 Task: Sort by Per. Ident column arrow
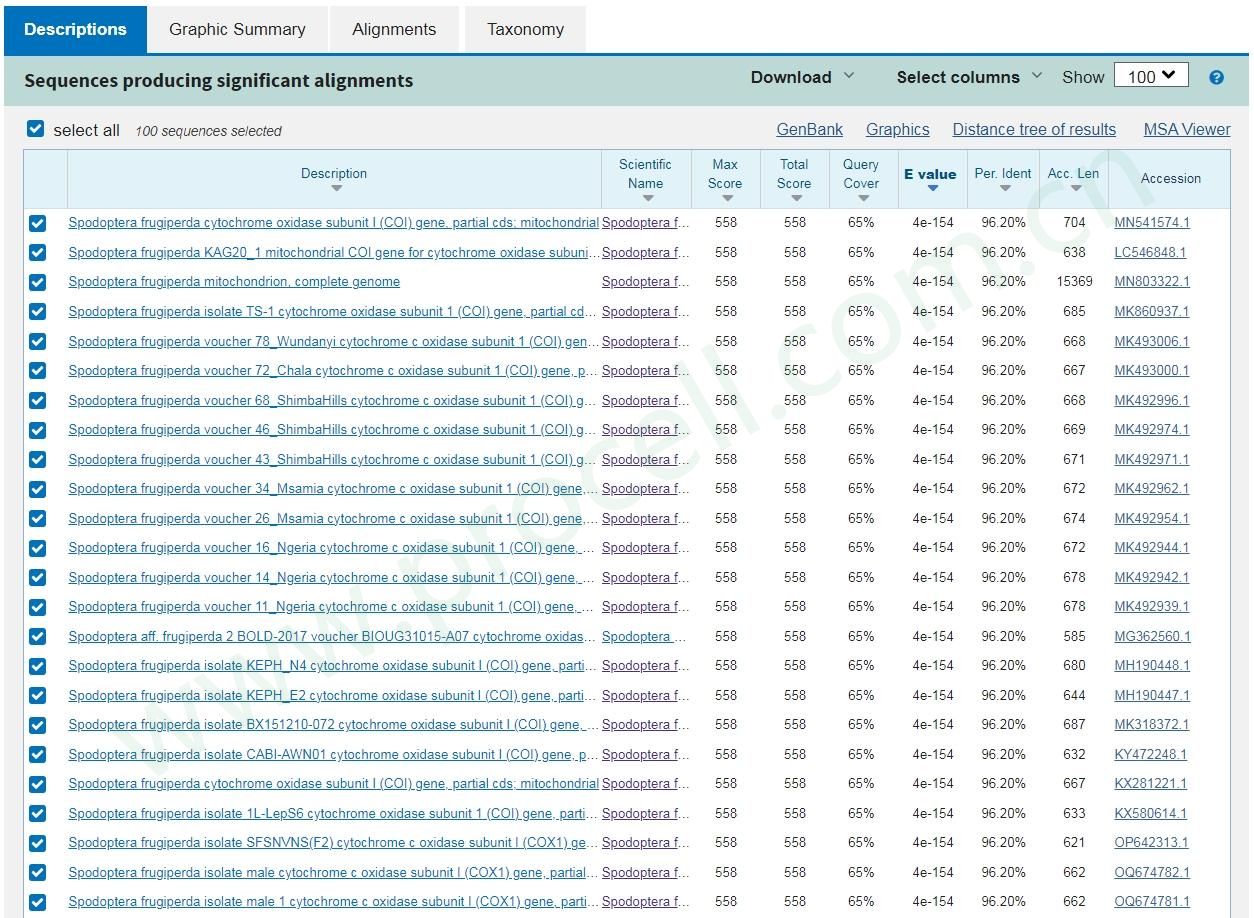click(x=1004, y=188)
